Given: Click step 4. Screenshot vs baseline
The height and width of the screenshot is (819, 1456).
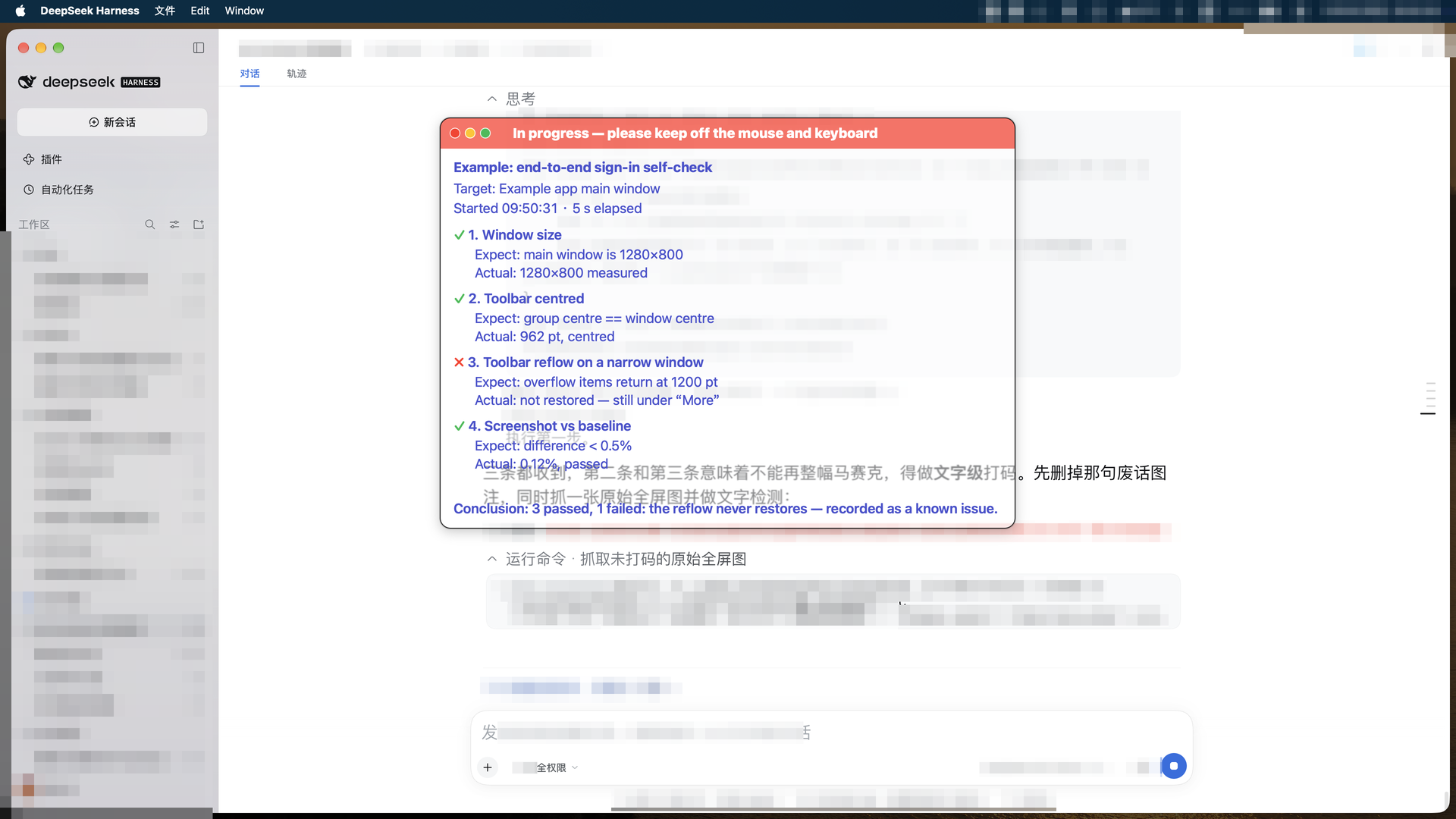Looking at the screenshot, I should (550, 426).
